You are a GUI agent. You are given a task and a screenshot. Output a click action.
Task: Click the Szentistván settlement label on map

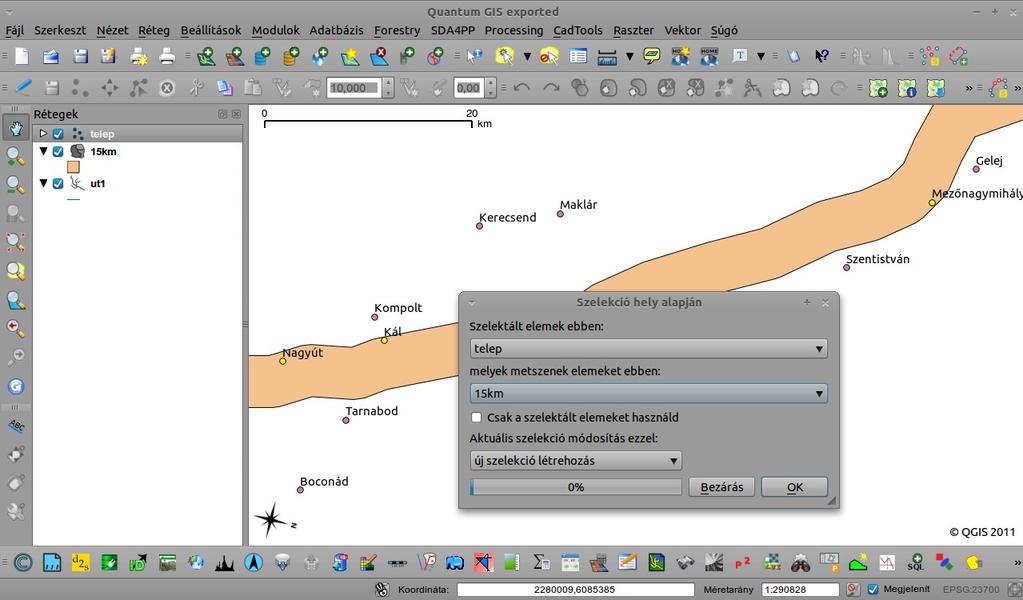878,259
